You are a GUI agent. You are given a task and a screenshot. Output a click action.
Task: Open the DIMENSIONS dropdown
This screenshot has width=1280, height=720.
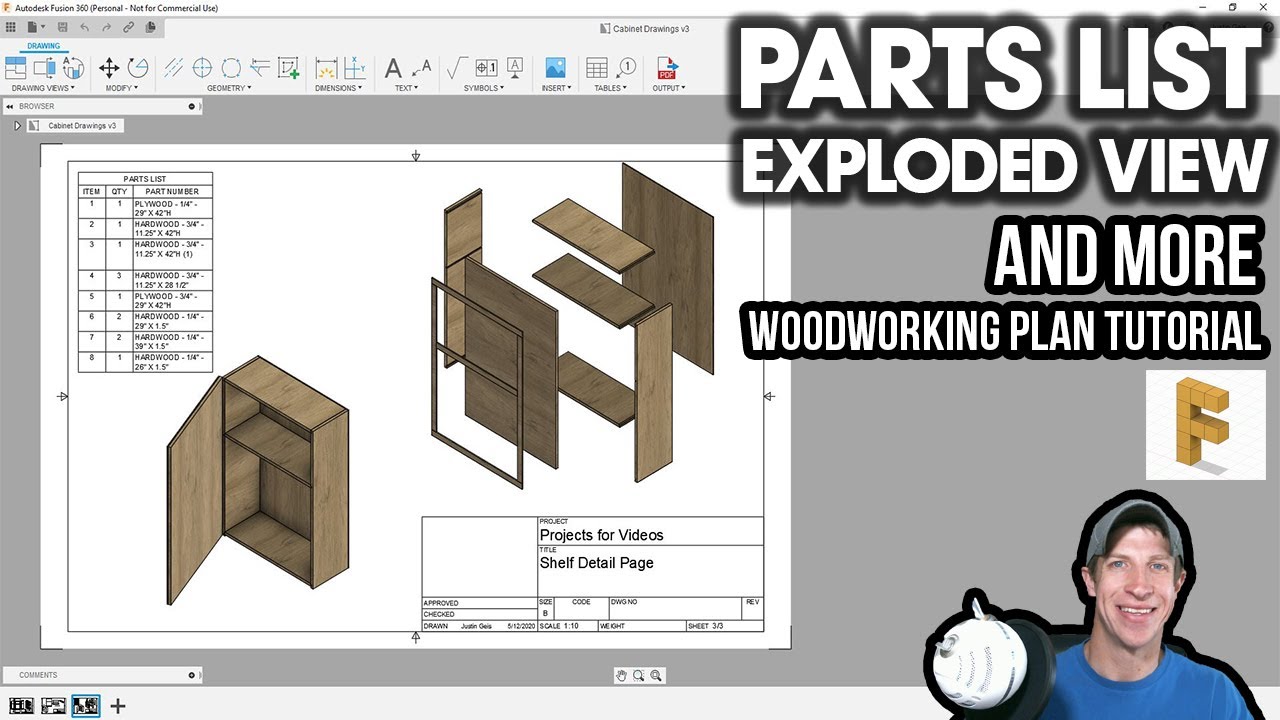click(340, 88)
